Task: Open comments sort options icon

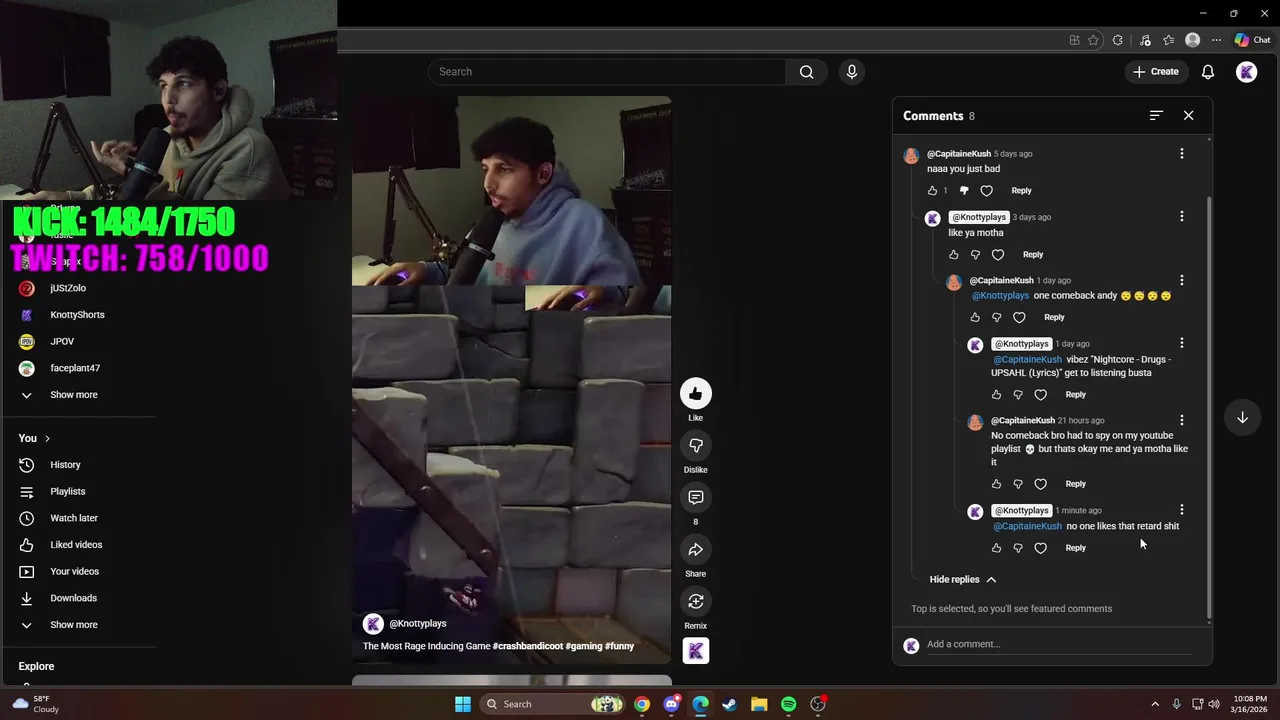Action: tap(1156, 116)
